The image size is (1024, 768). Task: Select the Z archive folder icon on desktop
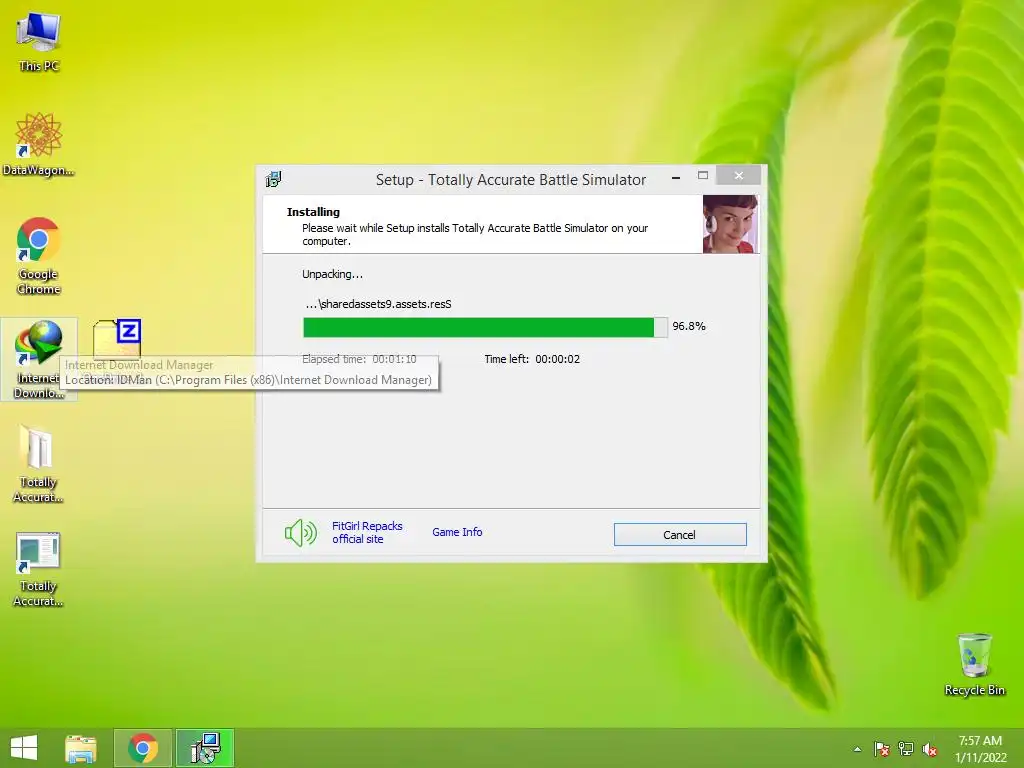click(x=118, y=338)
